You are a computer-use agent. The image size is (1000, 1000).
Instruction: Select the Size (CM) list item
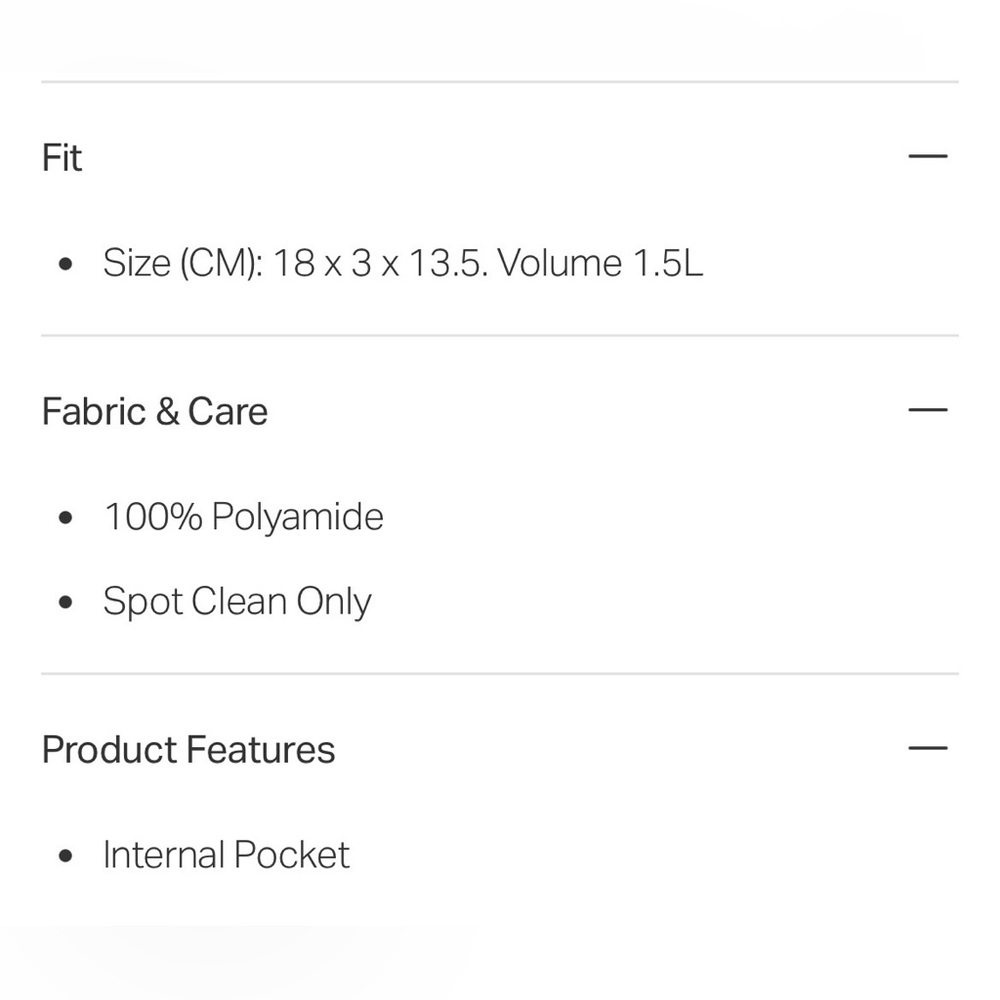tap(402, 263)
